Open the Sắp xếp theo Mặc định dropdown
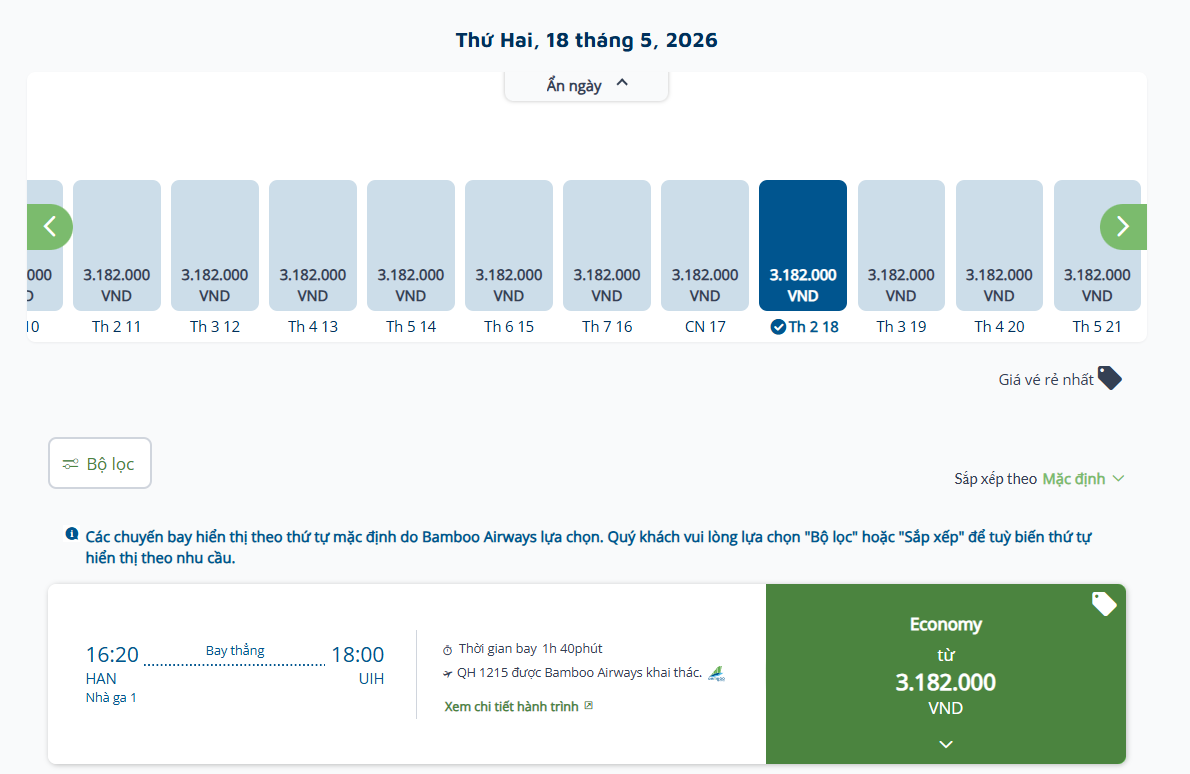The image size is (1190, 774). coord(1083,479)
